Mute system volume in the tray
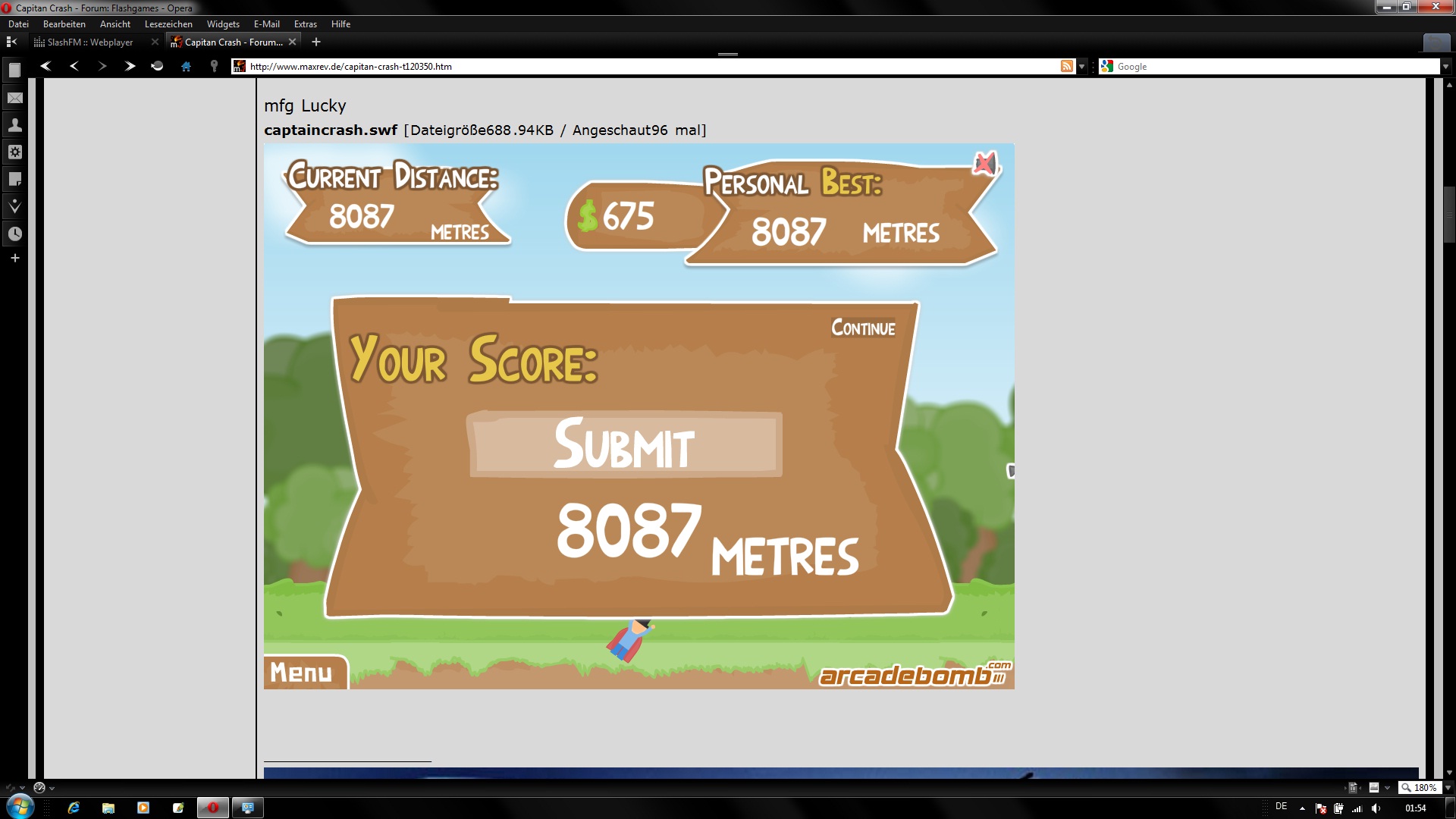The height and width of the screenshot is (819, 1456). coord(1376,808)
